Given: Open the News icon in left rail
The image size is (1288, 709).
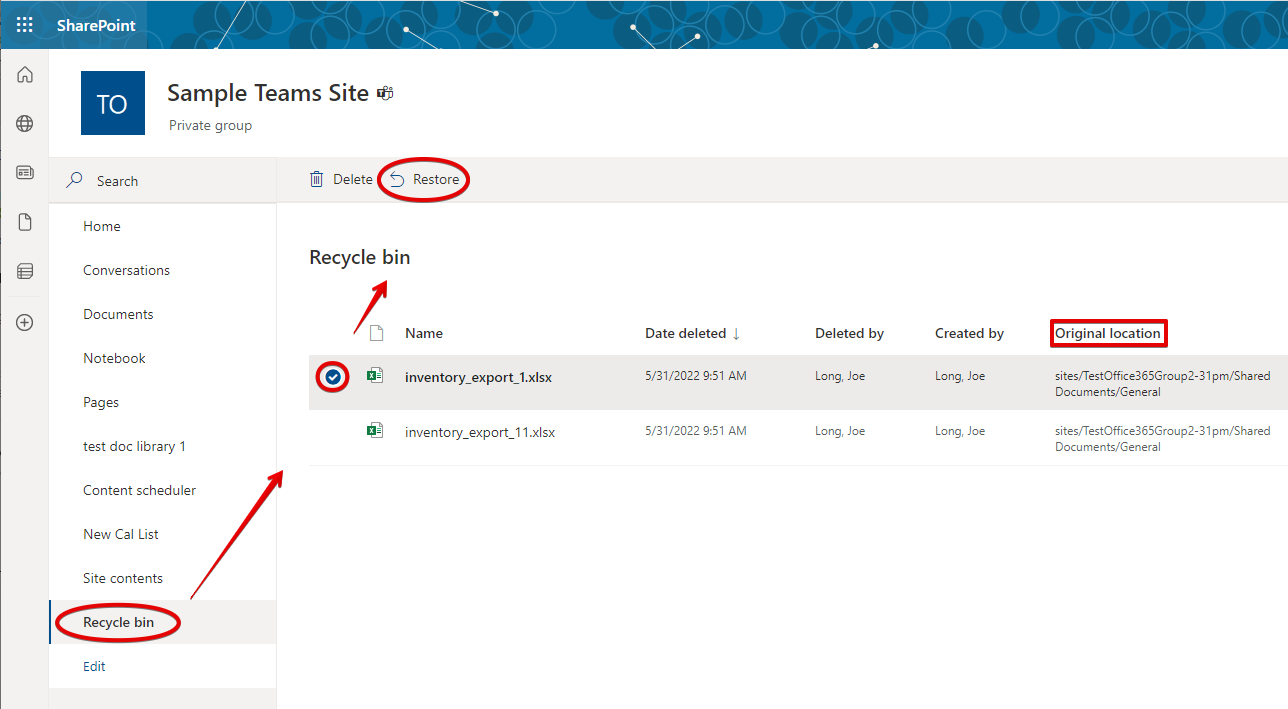Looking at the screenshot, I should (x=25, y=173).
